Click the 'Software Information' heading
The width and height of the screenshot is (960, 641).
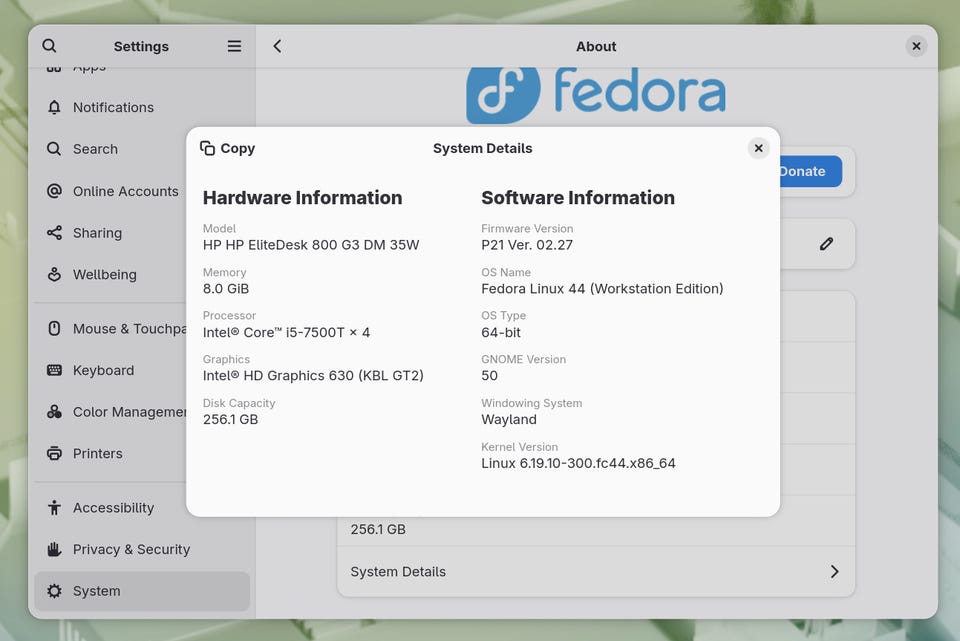coord(578,198)
